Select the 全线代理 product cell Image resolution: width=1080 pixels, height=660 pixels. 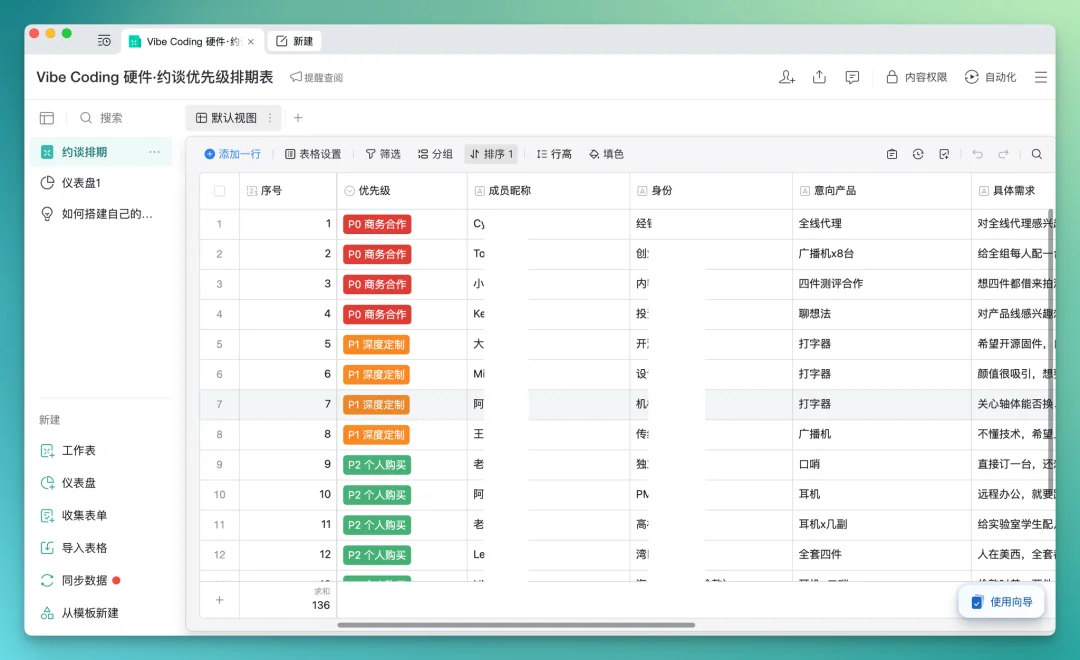882,224
